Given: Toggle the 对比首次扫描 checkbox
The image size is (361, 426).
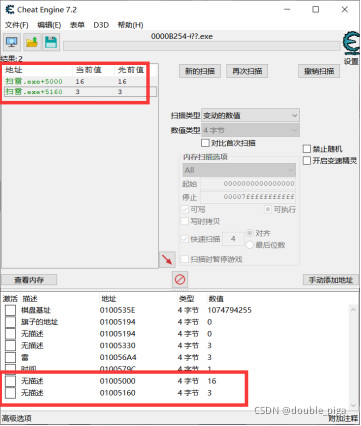Looking at the screenshot, I should coord(205,143).
